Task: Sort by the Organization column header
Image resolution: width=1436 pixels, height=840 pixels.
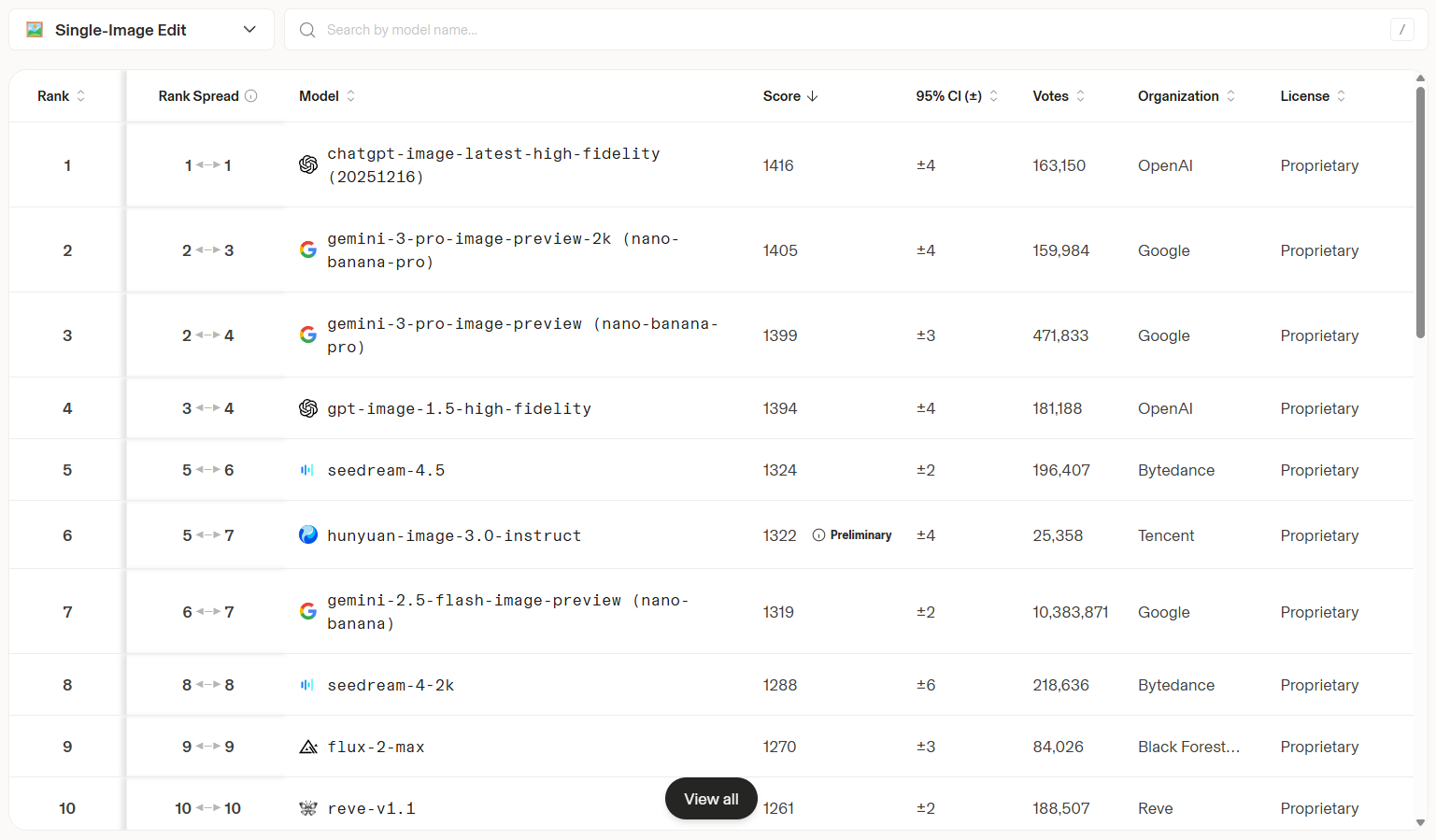Action: [1186, 96]
